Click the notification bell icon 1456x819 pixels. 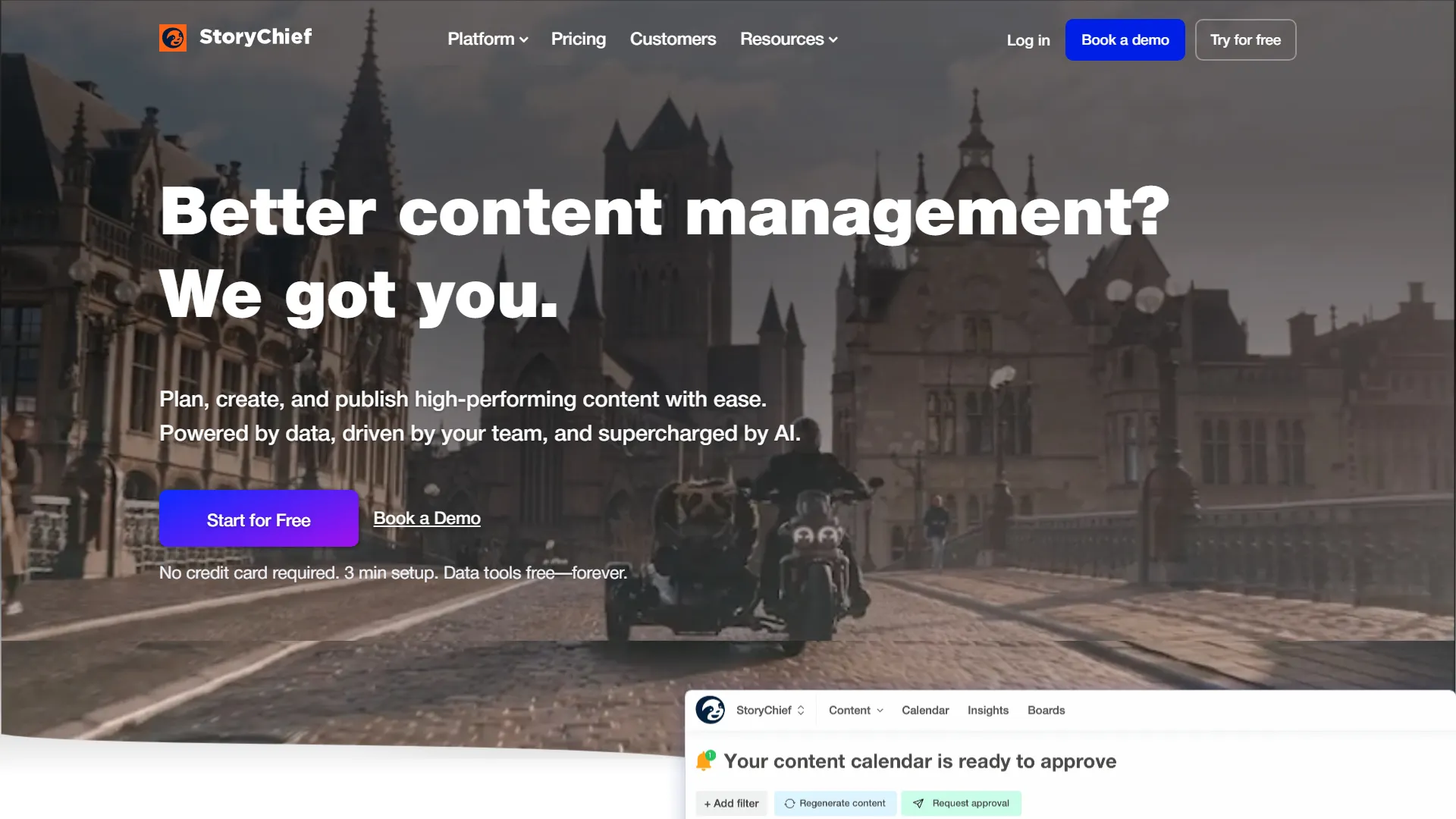(x=705, y=761)
